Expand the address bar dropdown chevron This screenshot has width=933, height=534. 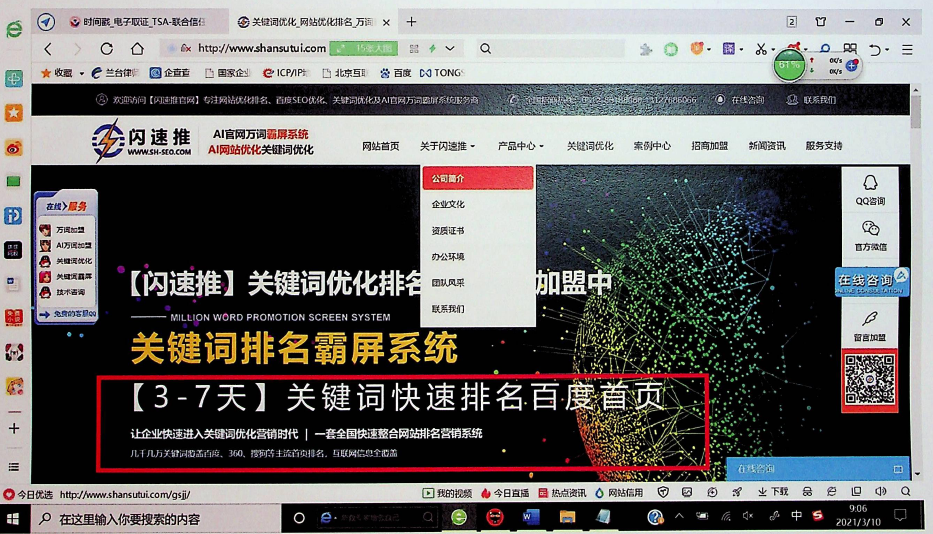[450, 49]
